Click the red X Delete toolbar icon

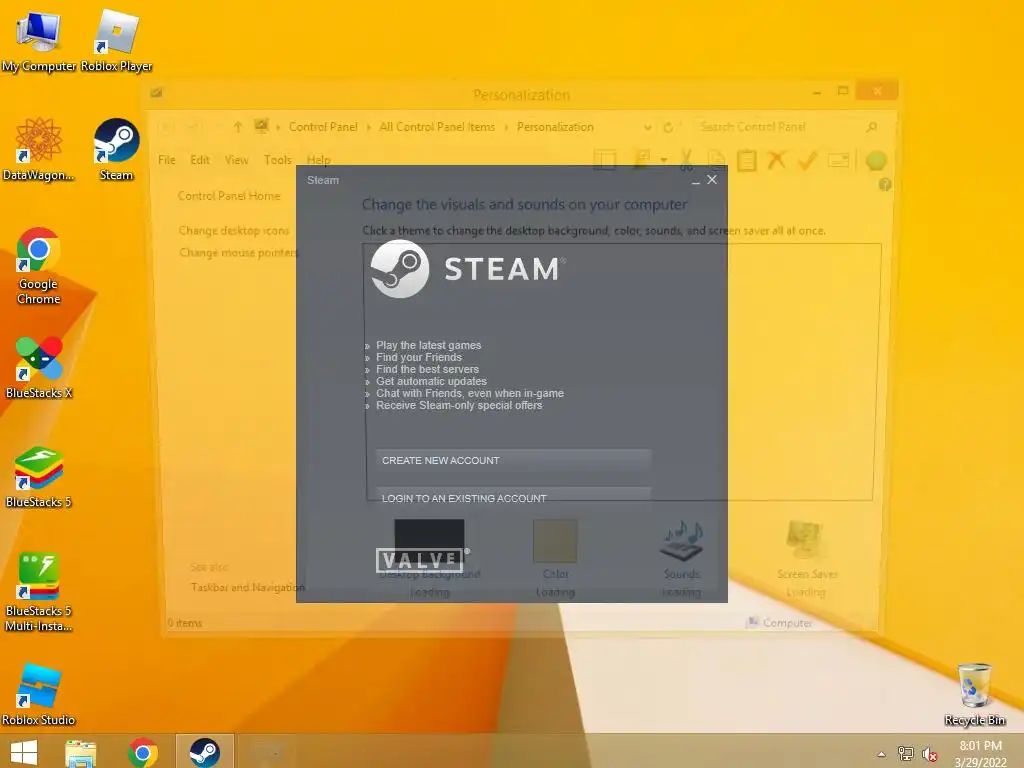[x=776, y=160]
